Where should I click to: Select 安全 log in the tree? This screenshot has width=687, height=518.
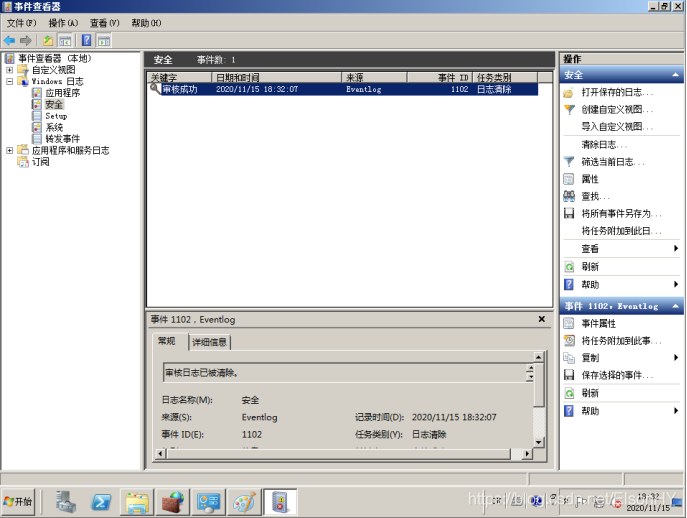(54, 104)
